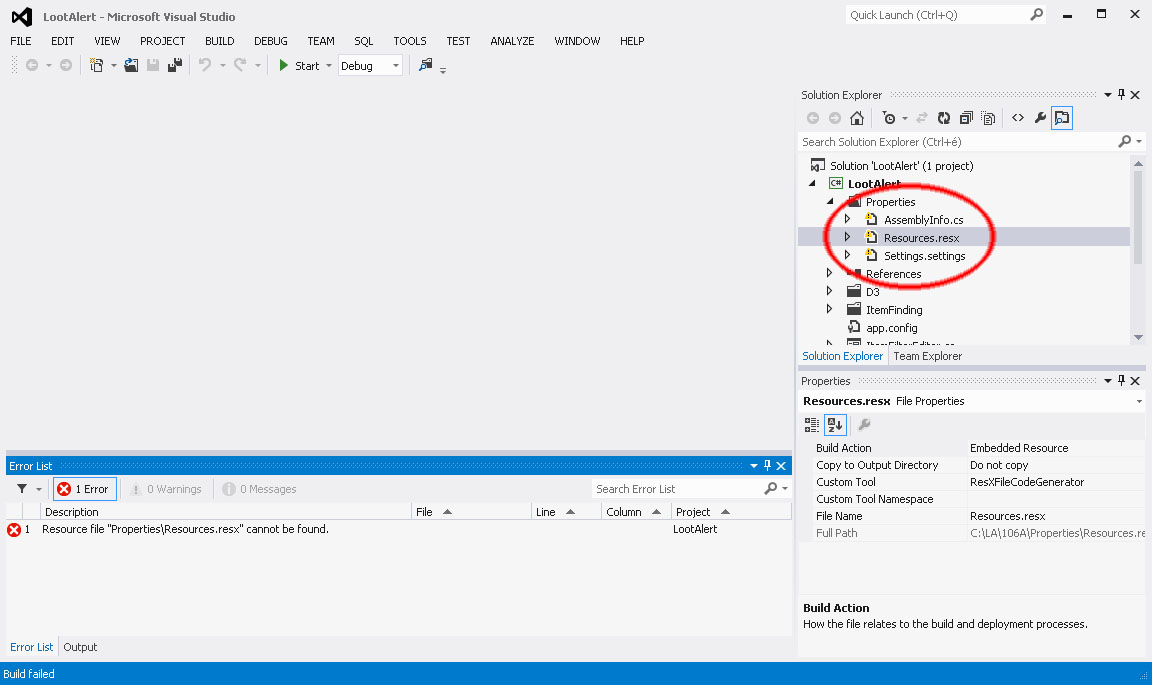Screen dimensions: 1152x685
Task: Click the Open File toolbar icon
Action: coord(131,65)
